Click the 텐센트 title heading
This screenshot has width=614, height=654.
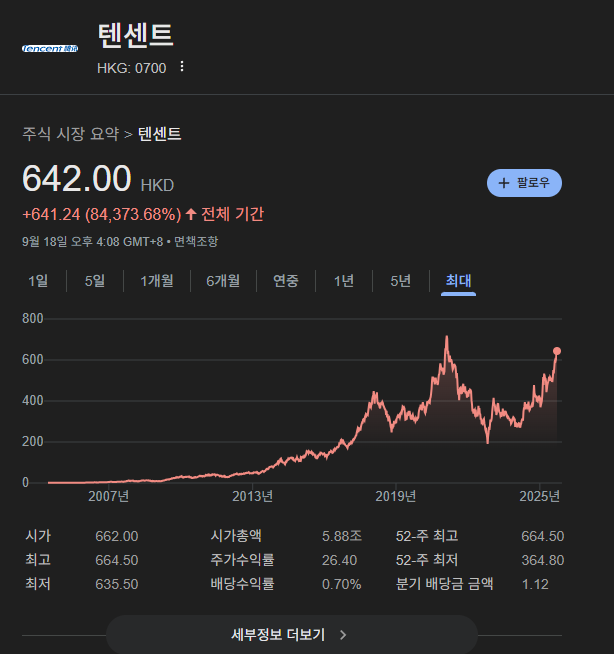136,35
